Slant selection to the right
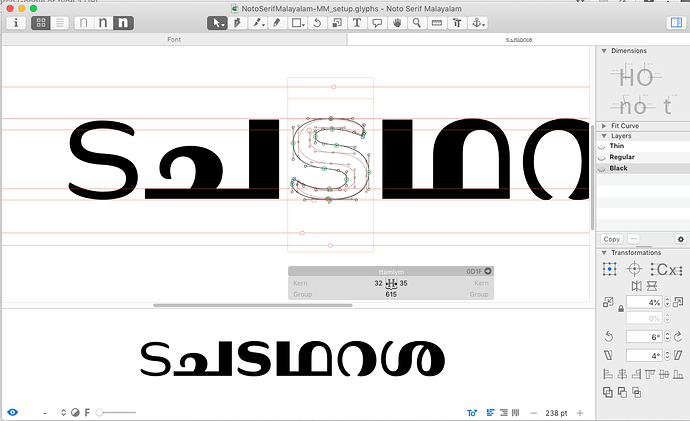 click(678, 355)
